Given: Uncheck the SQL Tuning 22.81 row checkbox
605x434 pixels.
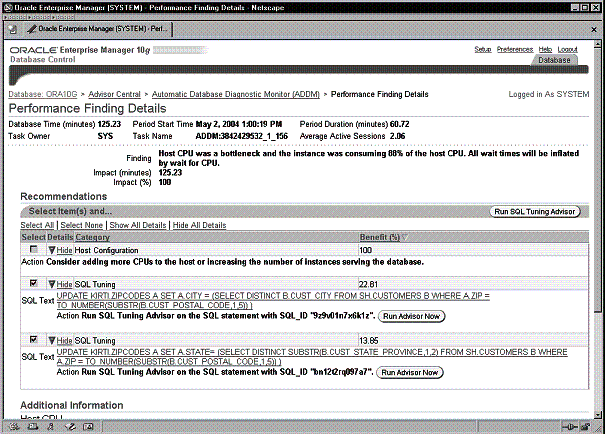Looking at the screenshot, I should click(x=34, y=284).
